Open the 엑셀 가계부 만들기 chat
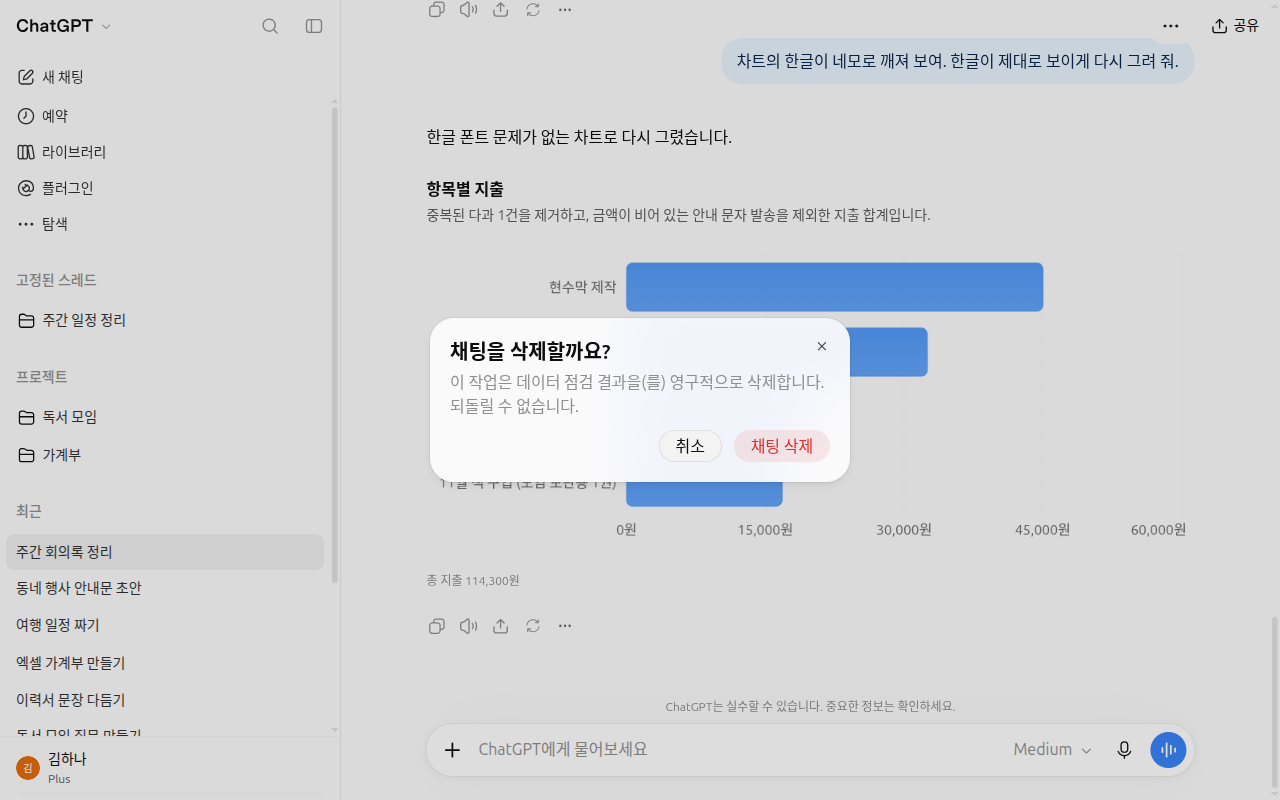The width and height of the screenshot is (1280, 800). (x=165, y=663)
